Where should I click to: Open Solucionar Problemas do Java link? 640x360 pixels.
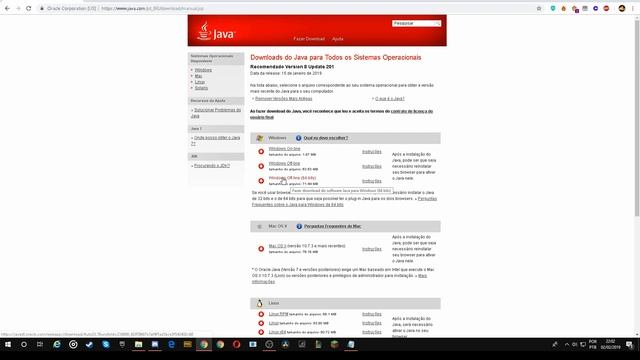[216, 113]
